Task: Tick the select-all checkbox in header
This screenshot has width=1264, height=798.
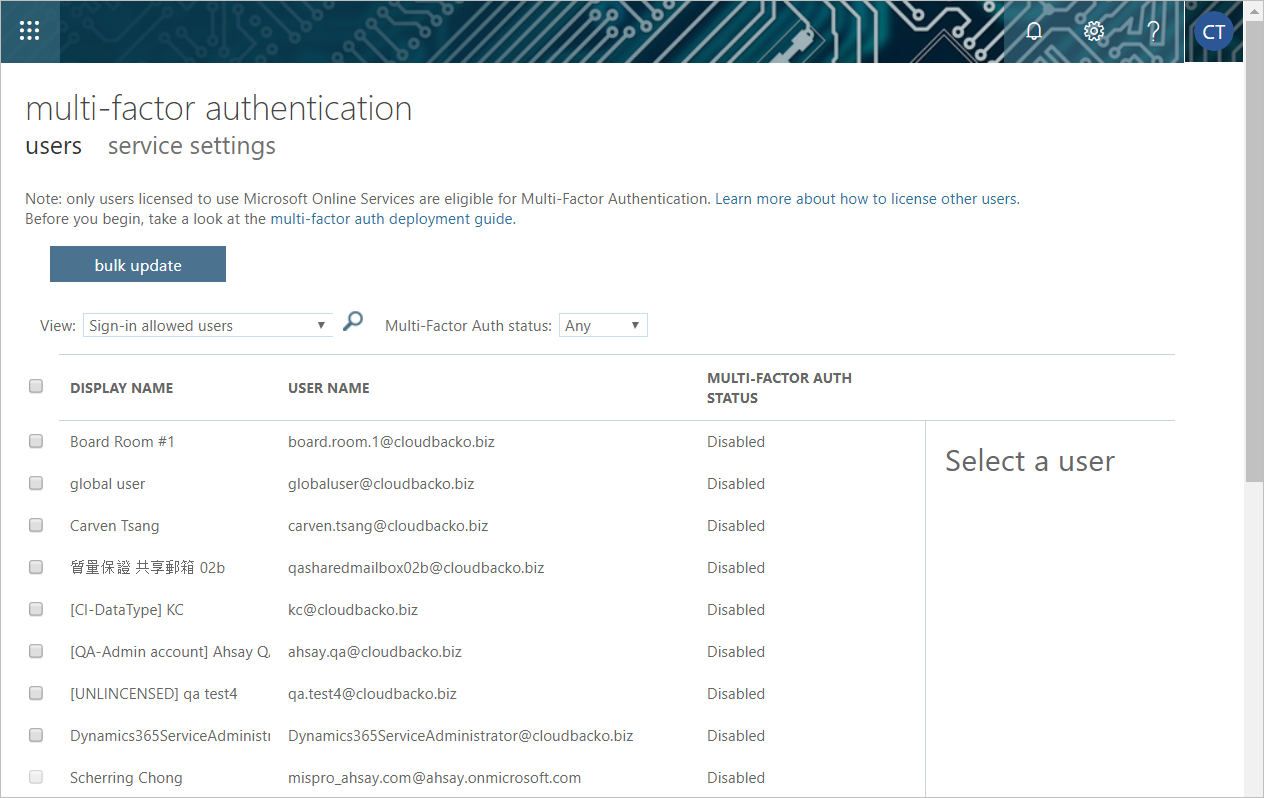Action: pos(36,386)
